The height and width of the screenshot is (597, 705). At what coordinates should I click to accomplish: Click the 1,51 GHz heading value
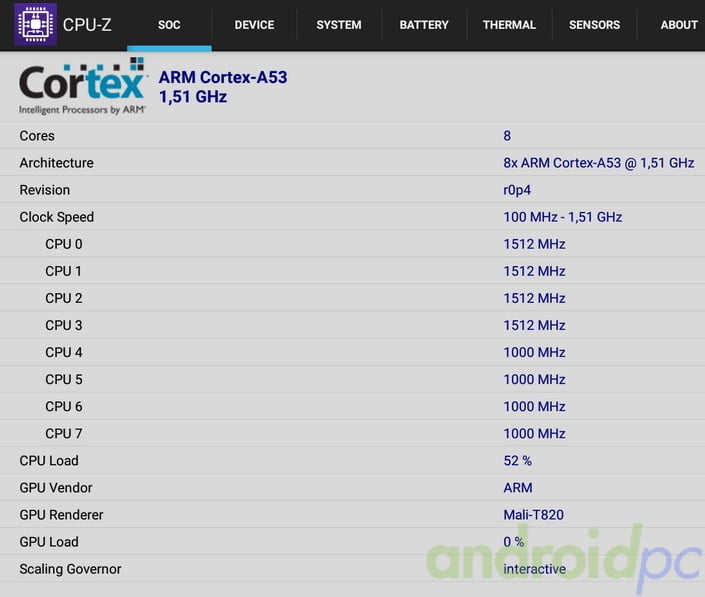pos(193,97)
